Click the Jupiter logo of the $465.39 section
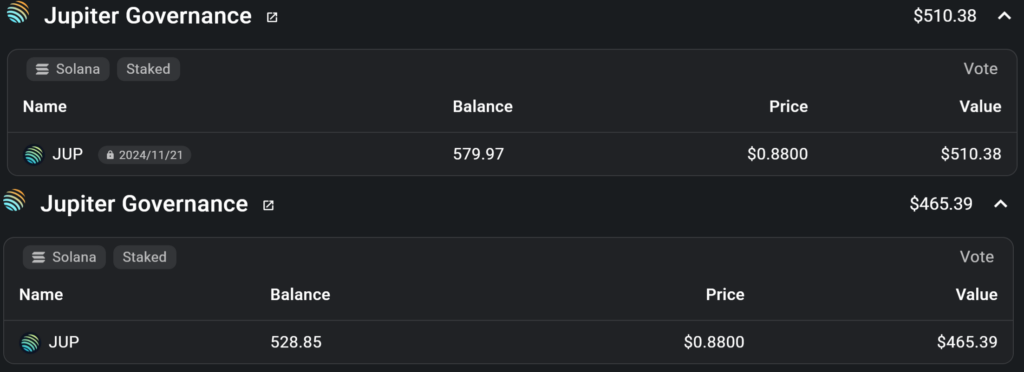Screen dimensions: 1024x372 14,200
